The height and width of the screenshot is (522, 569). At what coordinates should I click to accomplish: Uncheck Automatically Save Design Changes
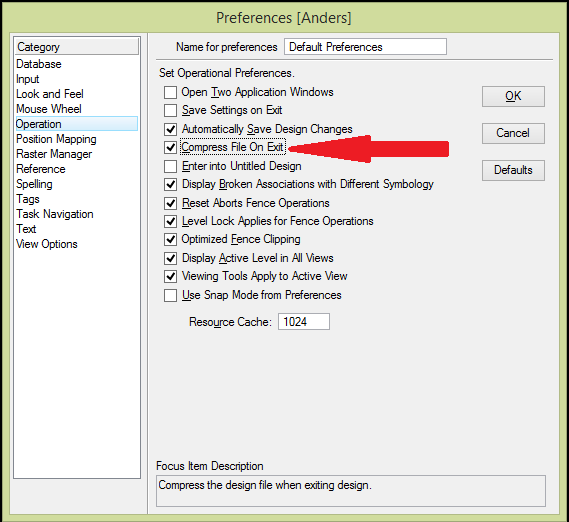170,129
